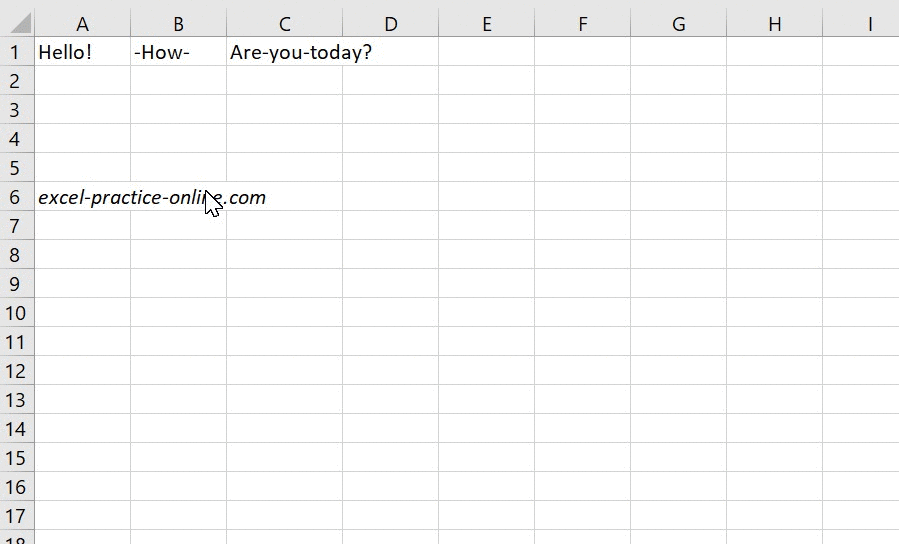This screenshot has width=899, height=544.
Task: Select the cell with Are-you-today? text
Action: pos(284,52)
